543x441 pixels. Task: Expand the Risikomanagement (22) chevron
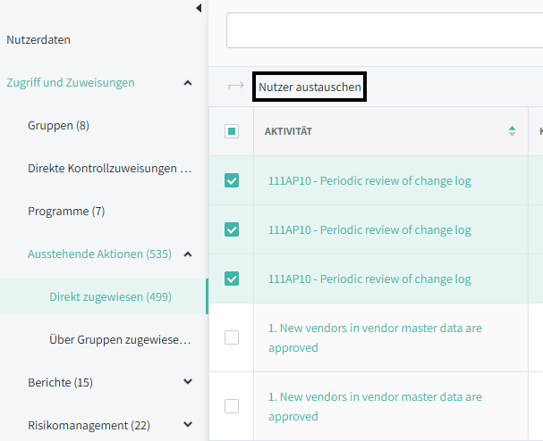click(188, 424)
